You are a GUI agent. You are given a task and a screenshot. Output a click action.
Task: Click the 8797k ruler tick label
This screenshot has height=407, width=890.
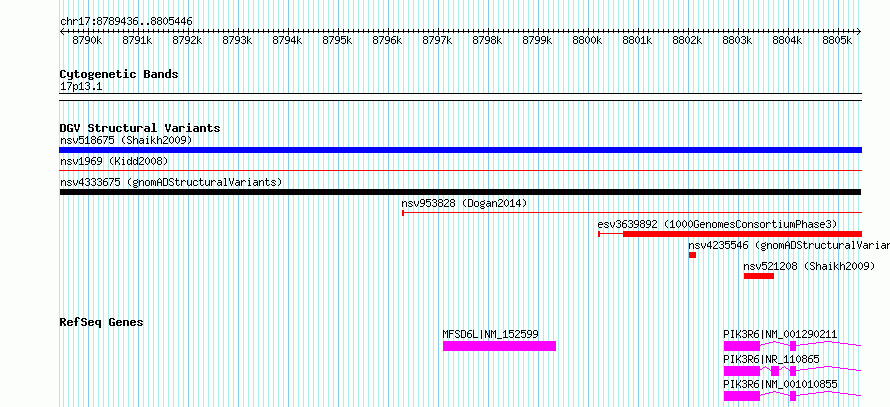pyautogui.click(x=437, y=40)
